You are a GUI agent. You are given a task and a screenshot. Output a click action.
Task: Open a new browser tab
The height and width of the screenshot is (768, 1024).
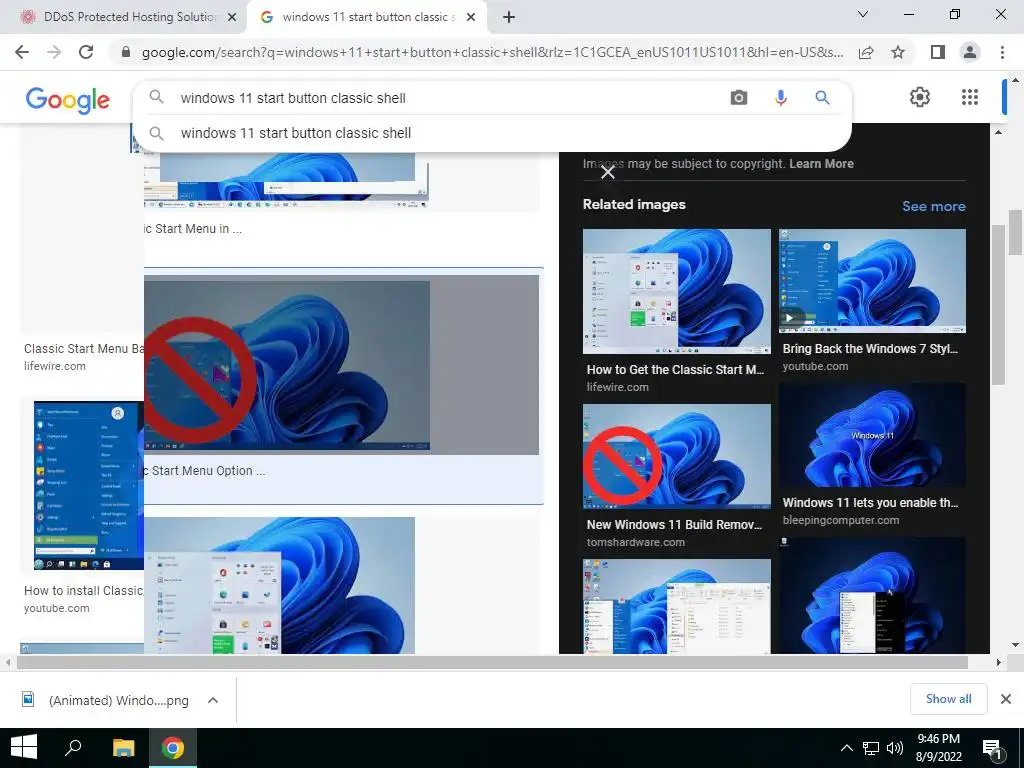point(509,17)
